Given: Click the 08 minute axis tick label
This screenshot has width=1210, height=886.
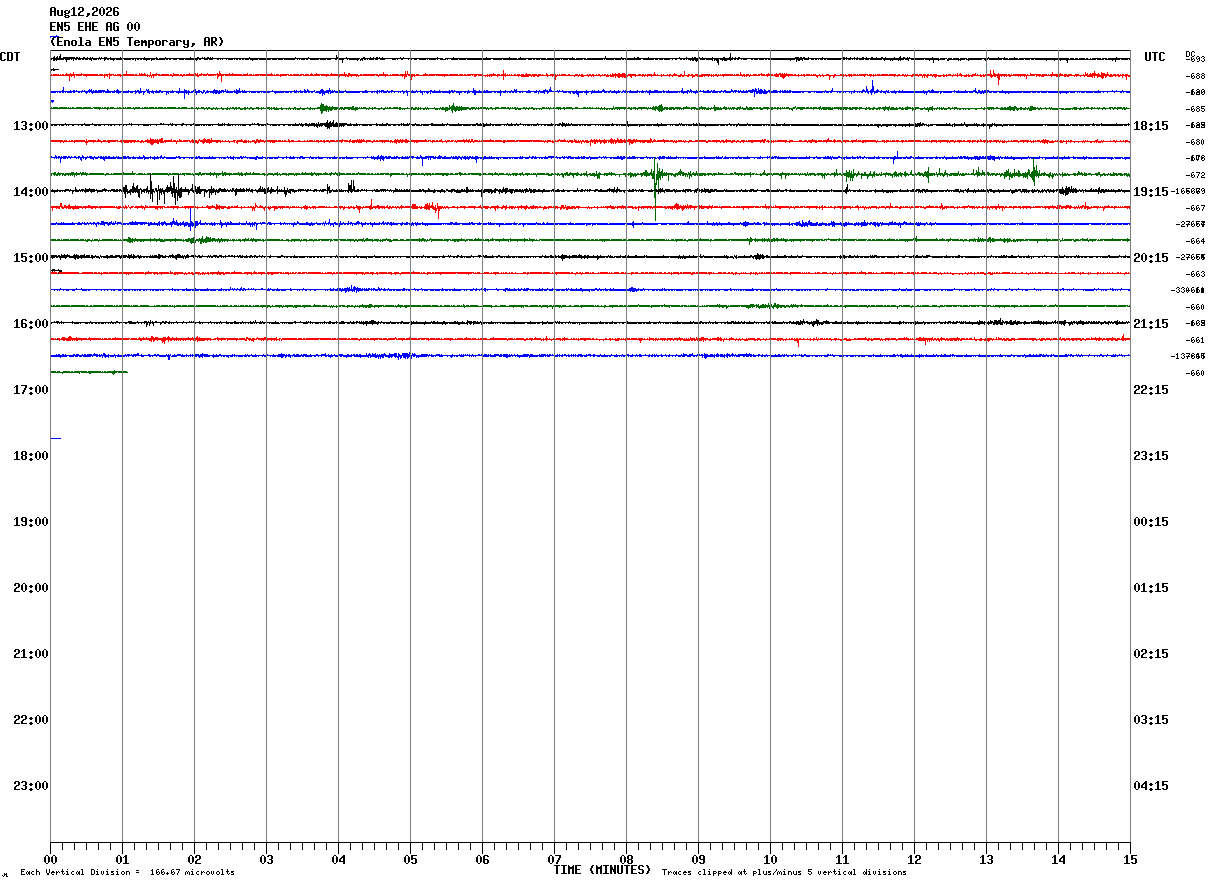Looking at the screenshot, I should coord(626,860).
